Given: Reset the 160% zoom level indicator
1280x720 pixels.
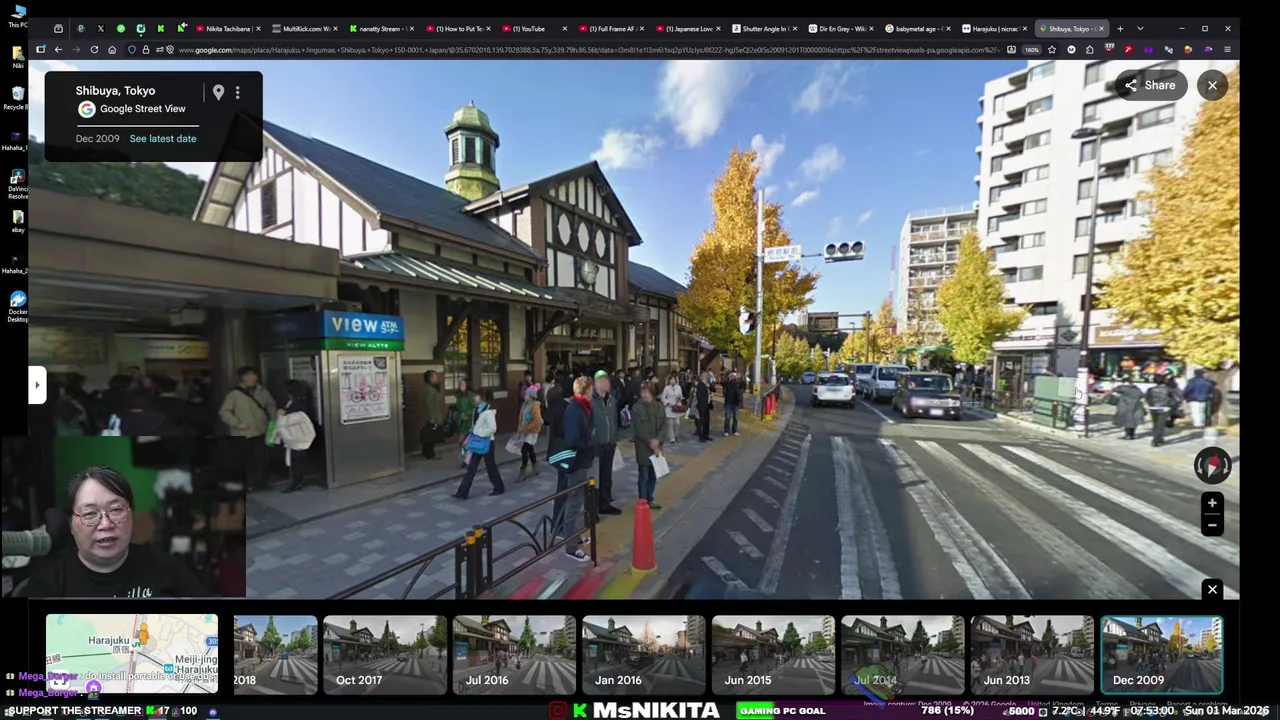Looking at the screenshot, I should pyautogui.click(x=1031, y=49).
